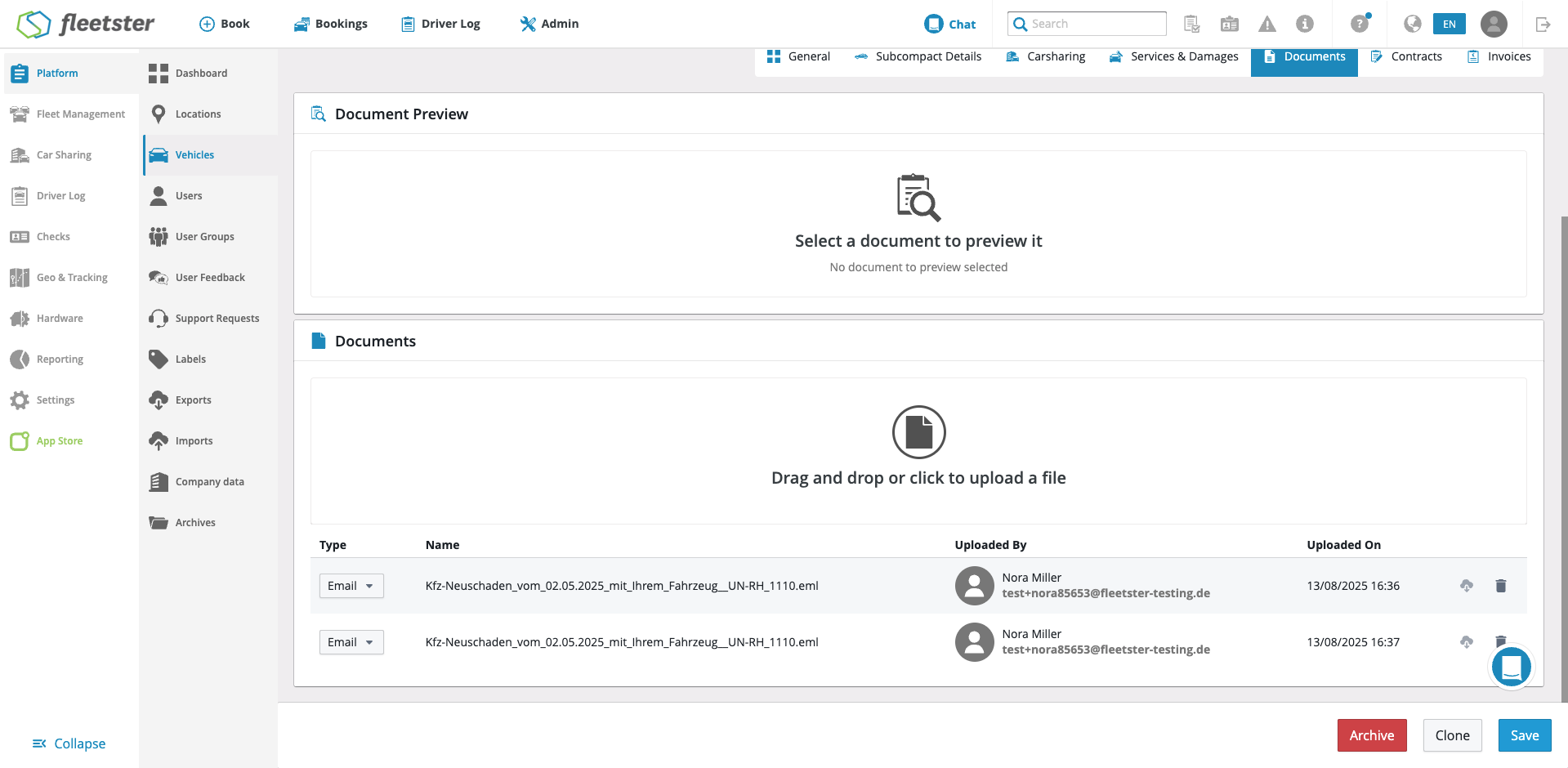Viewport: 1568px width, 768px height.
Task: Open Users in the sidebar
Action: (x=210, y=196)
